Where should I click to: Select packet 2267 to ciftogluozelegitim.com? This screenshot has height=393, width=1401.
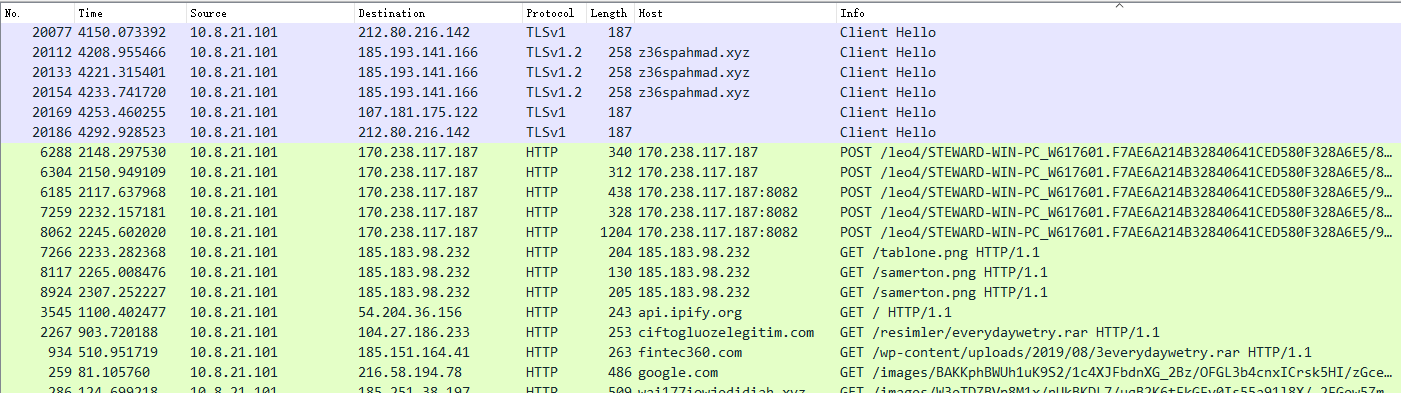point(700,332)
